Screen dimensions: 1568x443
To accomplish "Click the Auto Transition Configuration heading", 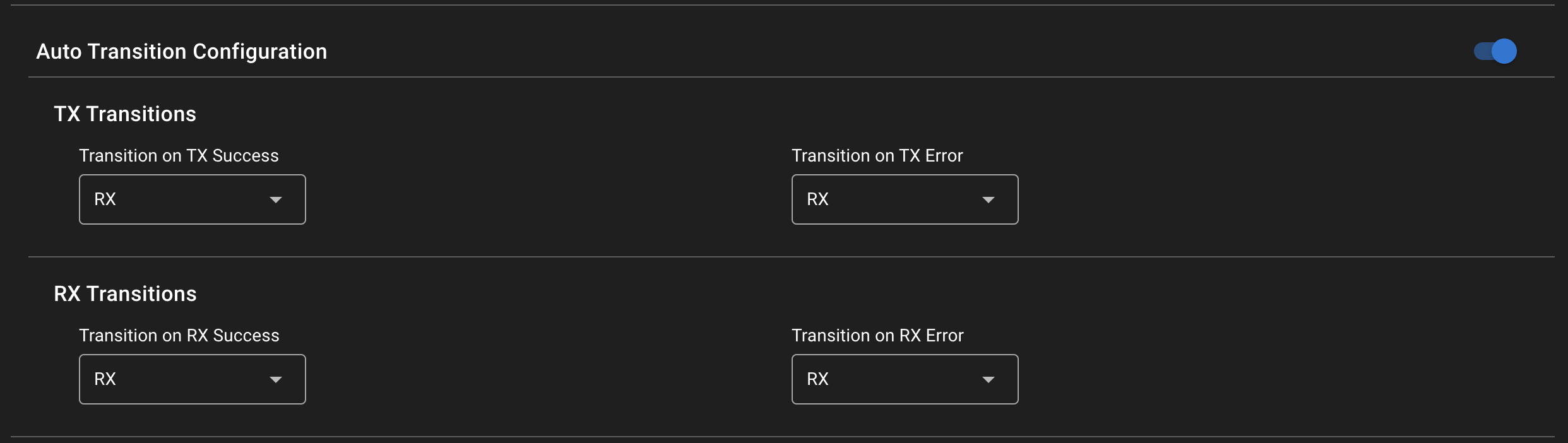I will point(182,51).
